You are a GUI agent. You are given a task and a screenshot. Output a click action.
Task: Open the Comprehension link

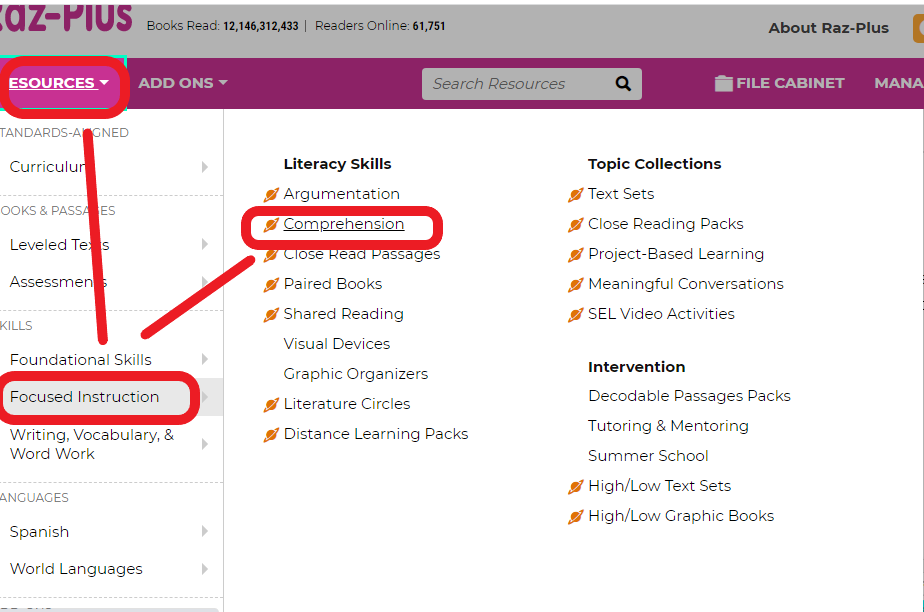tap(344, 224)
